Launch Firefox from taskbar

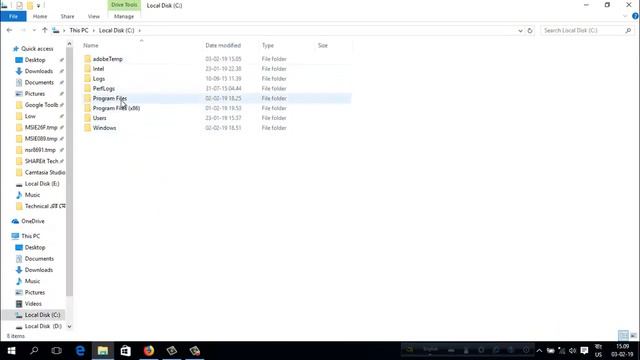(x=149, y=351)
